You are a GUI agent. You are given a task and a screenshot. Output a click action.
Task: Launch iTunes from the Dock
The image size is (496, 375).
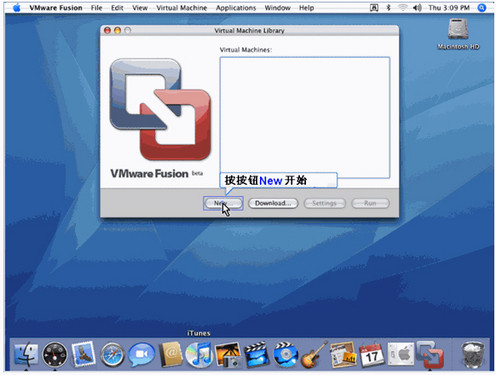(x=199, y=355)
